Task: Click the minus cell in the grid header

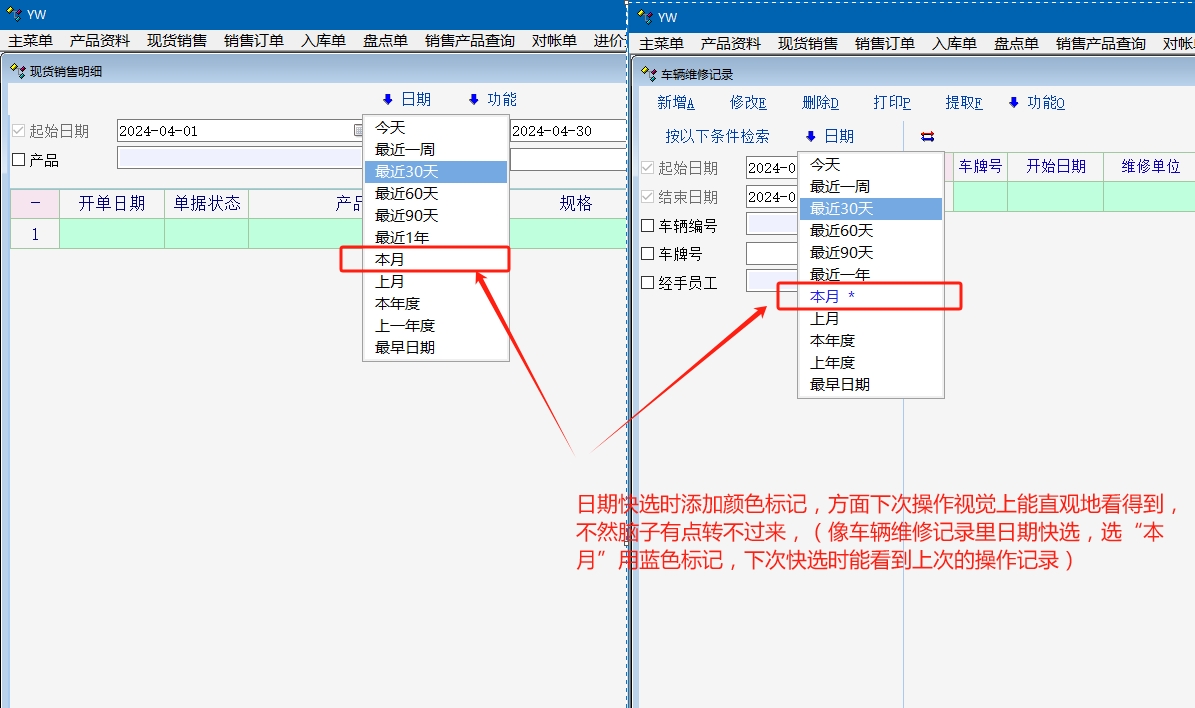Action: [x=35, y=204]
